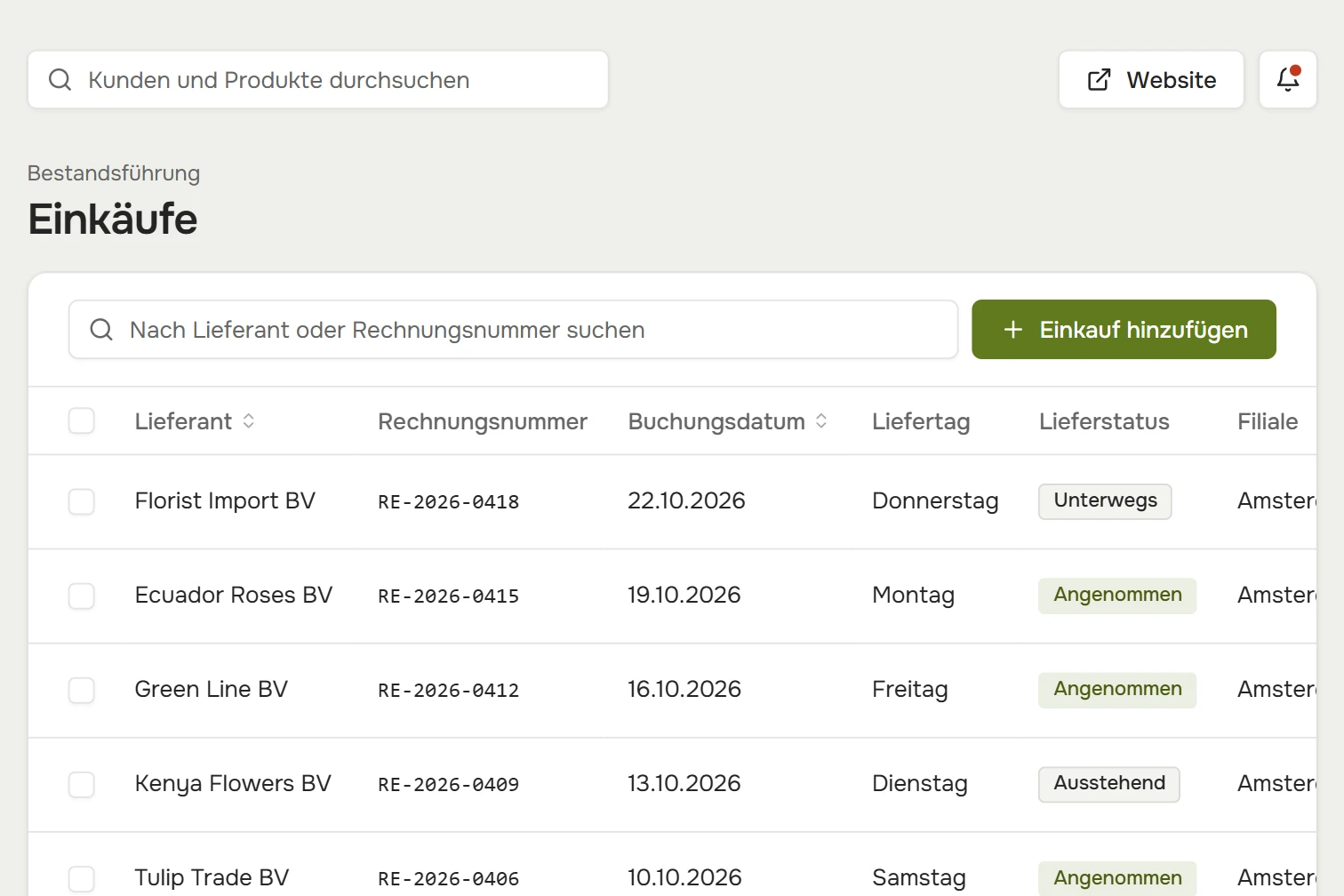Select Angenommen badge for Green Line BV
This screenshot has height=896, width=1344.
point(1117,690)
